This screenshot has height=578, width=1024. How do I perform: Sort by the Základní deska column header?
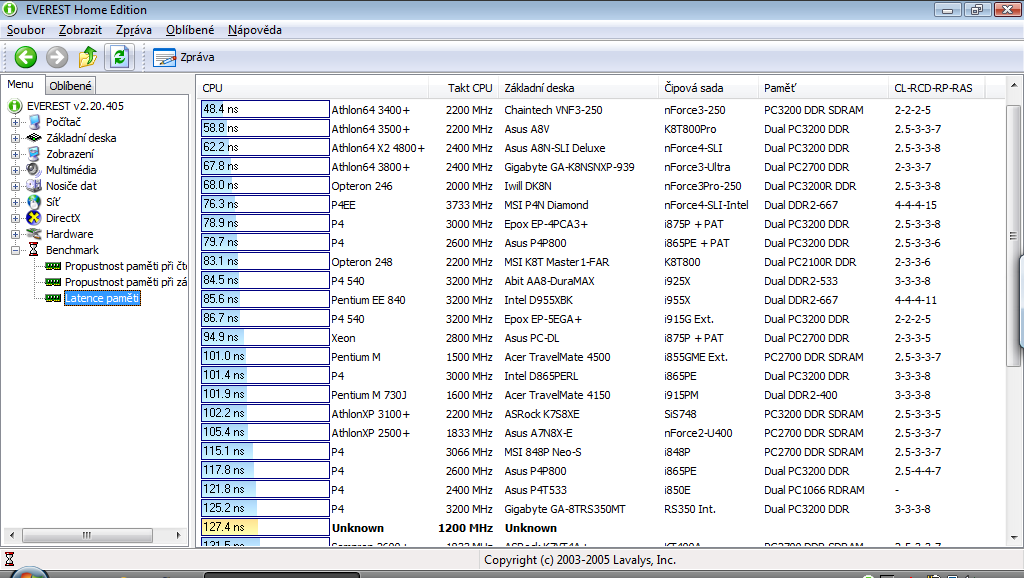tap(578, 88)
